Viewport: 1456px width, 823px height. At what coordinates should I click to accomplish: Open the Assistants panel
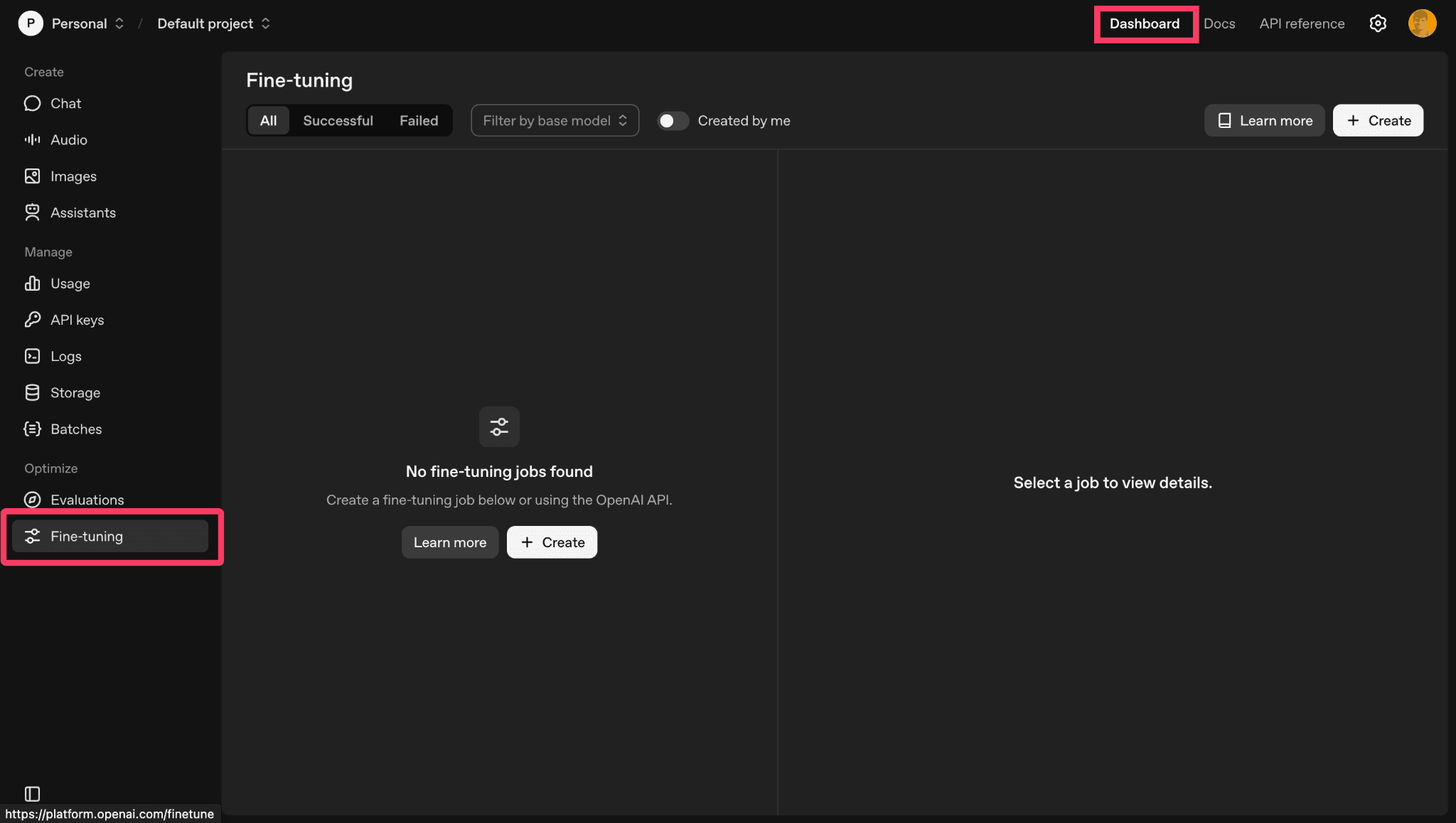click(x=83, y=213)
